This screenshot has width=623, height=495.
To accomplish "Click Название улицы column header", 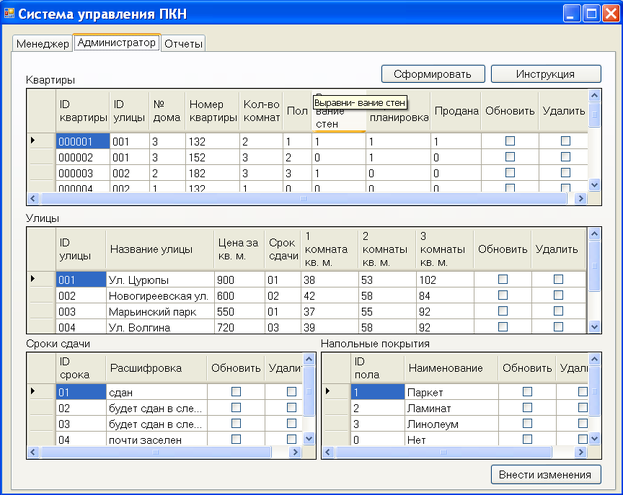I will (150, 248).
